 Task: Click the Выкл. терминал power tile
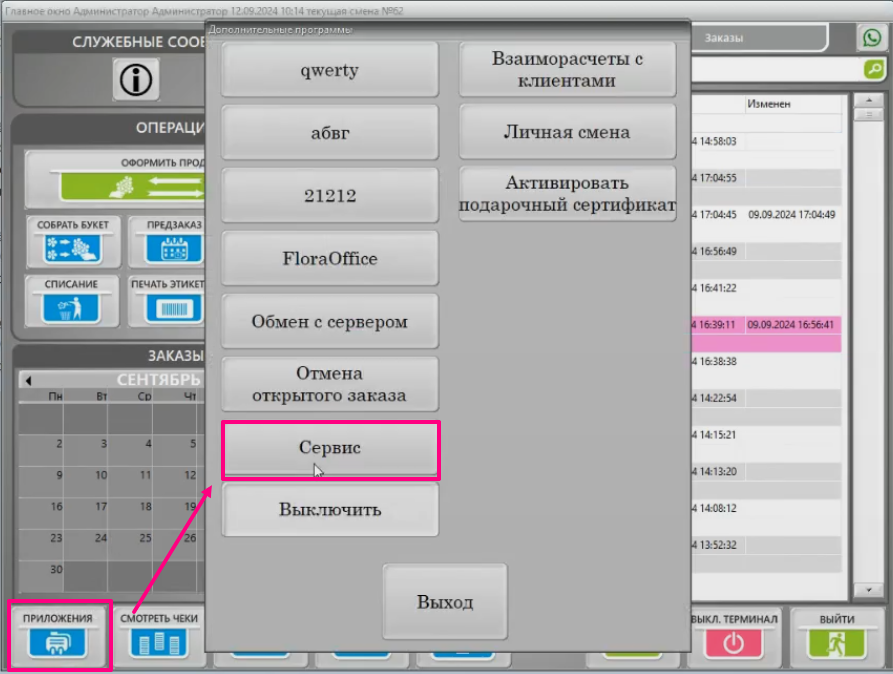click(x=734, y=637)
